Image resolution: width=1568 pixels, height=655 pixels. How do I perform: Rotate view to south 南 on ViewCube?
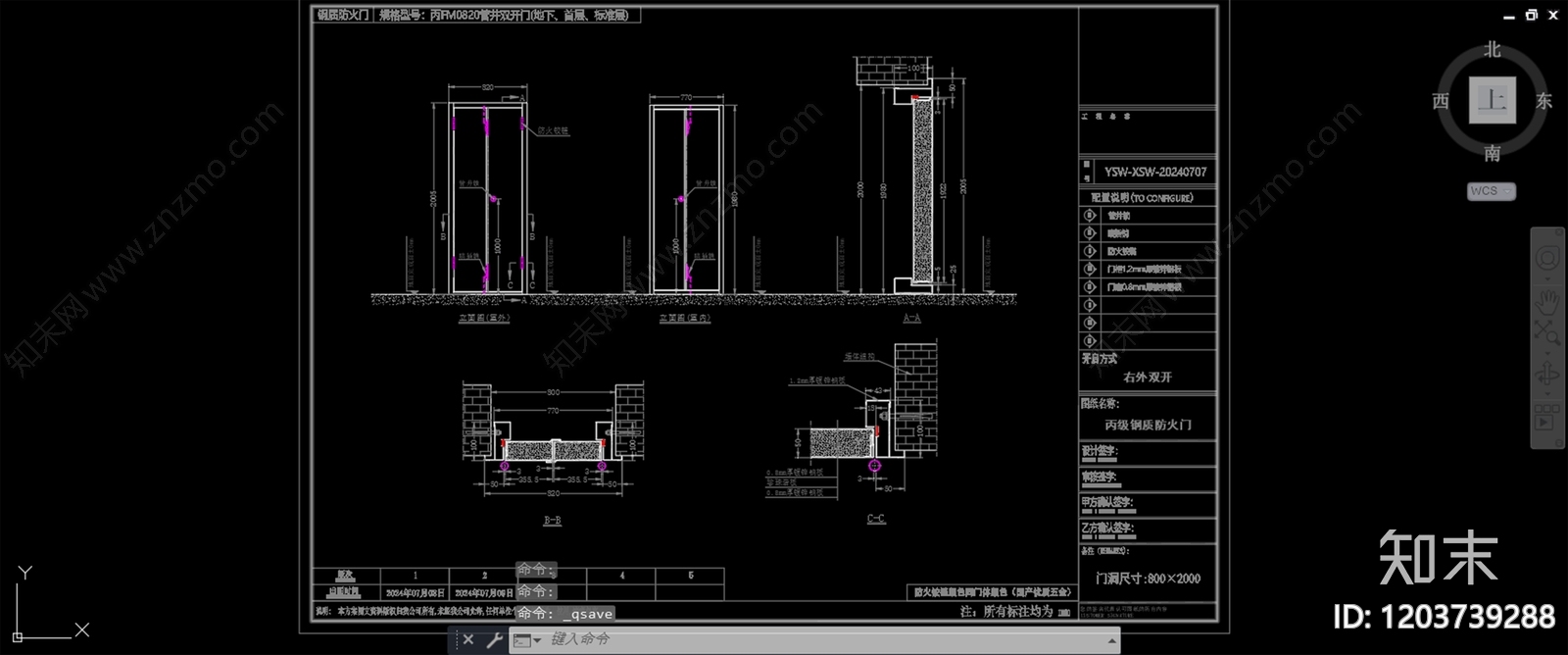pos(1493,153)
